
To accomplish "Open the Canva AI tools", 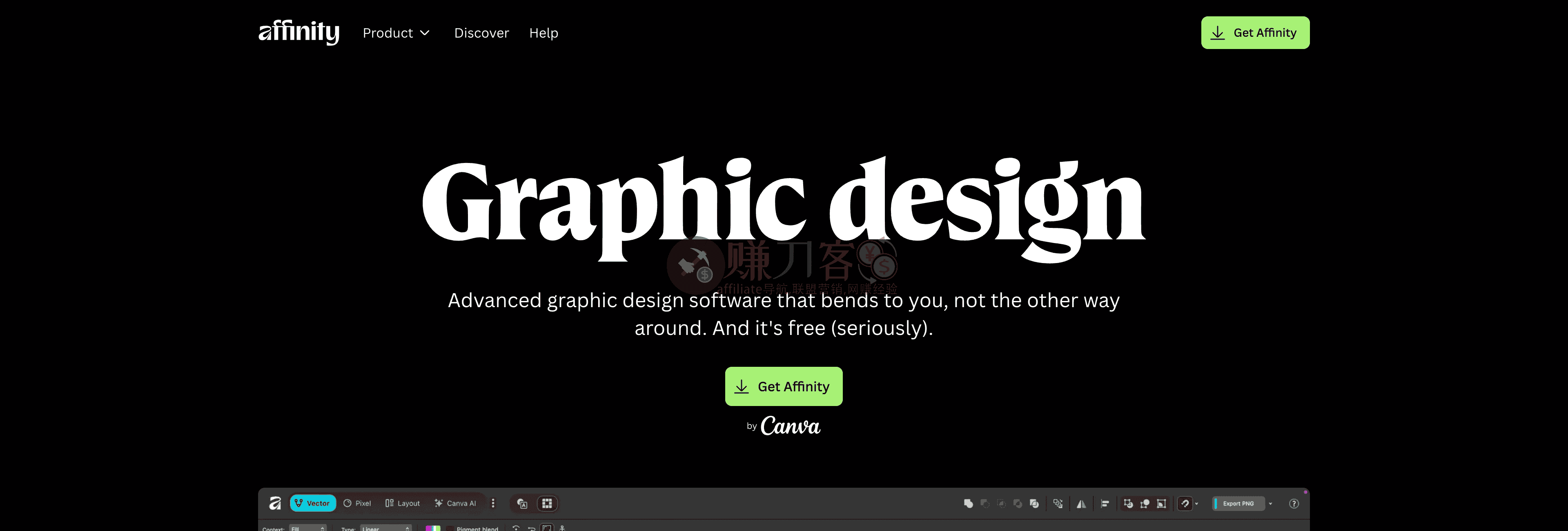I will click(x=456, y=504).
